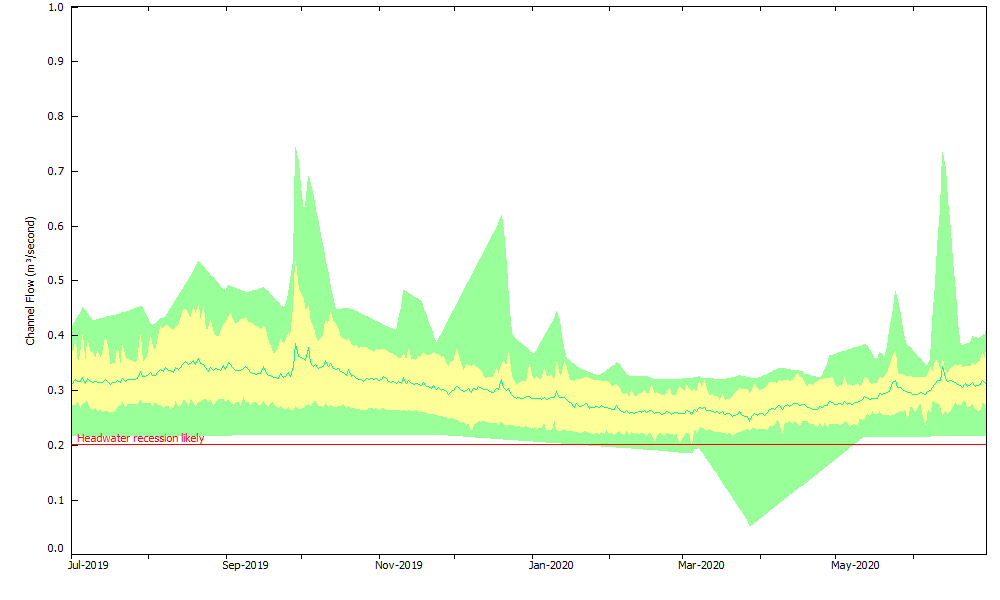The width and height of the screenshot is (1000, 600).
Task: Select the Jul-2019 x-axis date label
Action: click(x=89, y=566)
